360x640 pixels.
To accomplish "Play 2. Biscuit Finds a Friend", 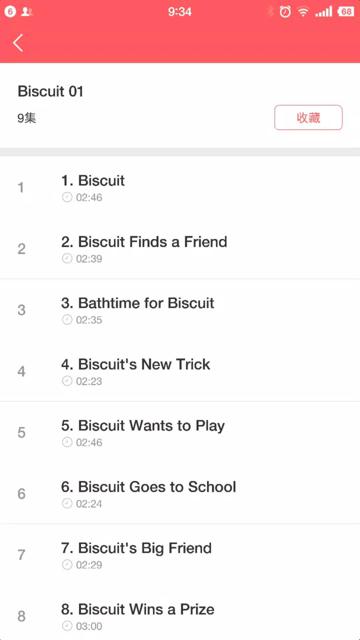I will click(180, 249).
